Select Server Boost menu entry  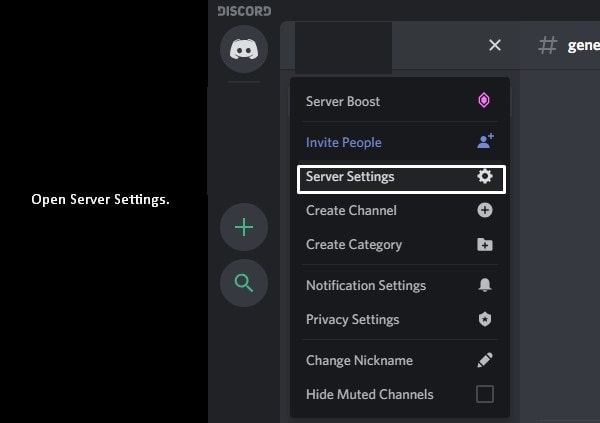(x=400, y=101)
